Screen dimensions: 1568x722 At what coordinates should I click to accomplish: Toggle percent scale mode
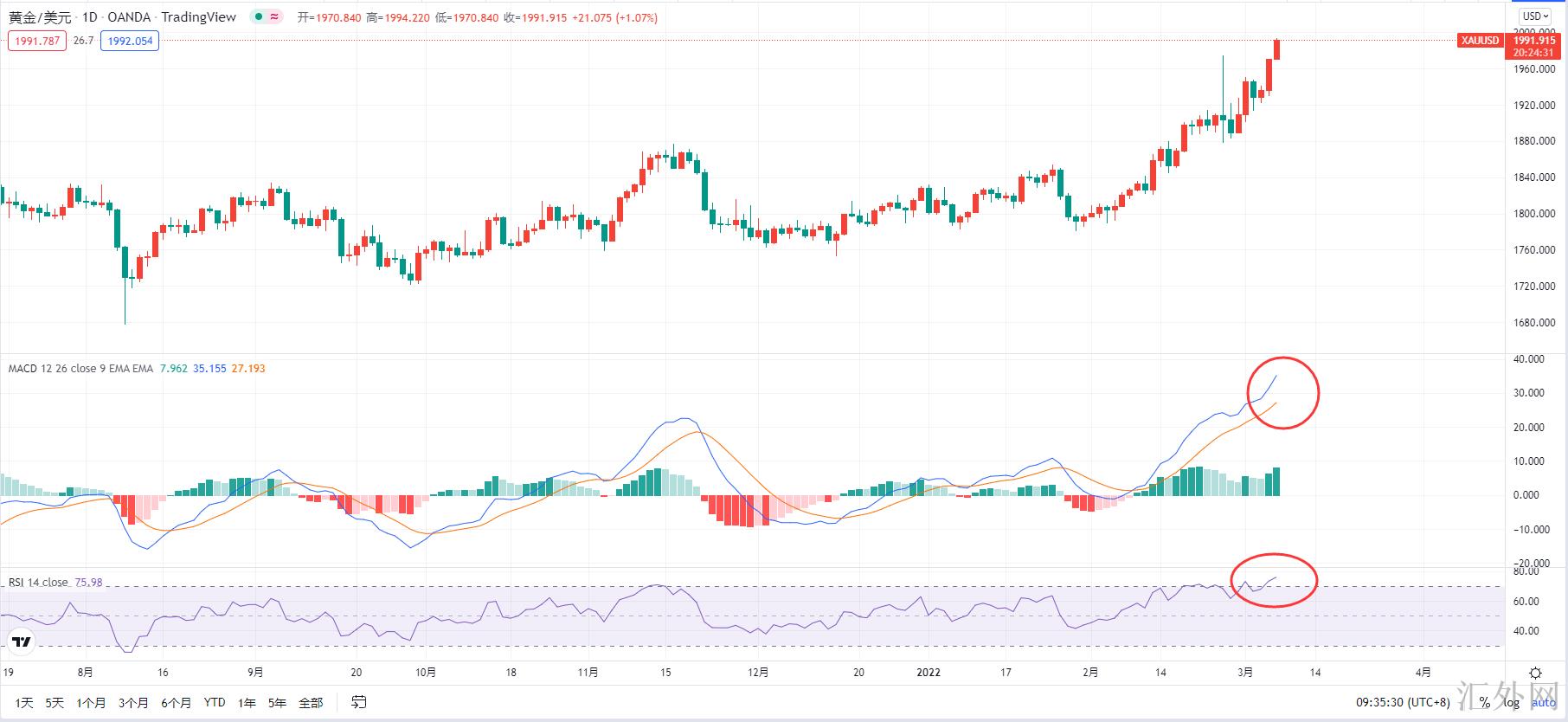pos(1484,702)
